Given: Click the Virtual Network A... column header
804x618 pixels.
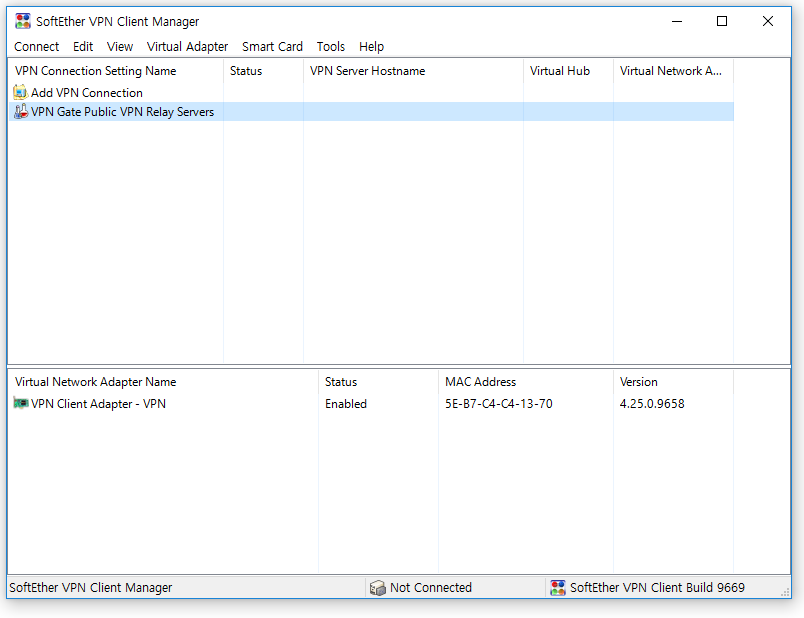Looking at the screenshot, I should (673, 71).
